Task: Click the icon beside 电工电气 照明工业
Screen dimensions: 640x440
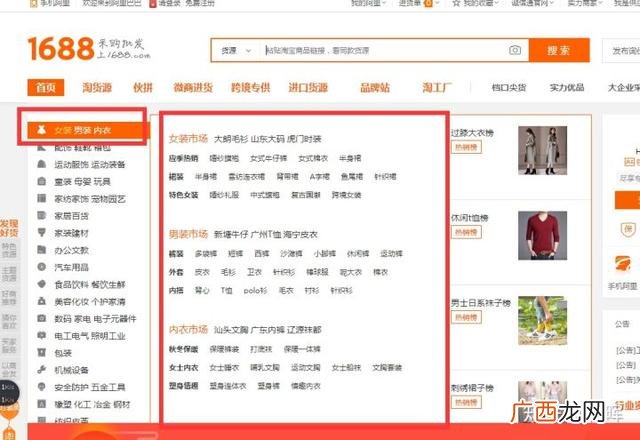Action: pyautogui.click(x=41, y=336)
